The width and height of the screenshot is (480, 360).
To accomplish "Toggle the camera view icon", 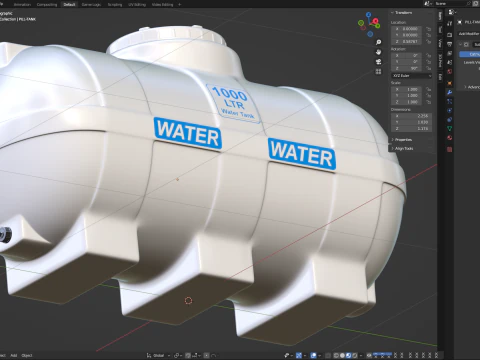I will click(x=378, y=62).
